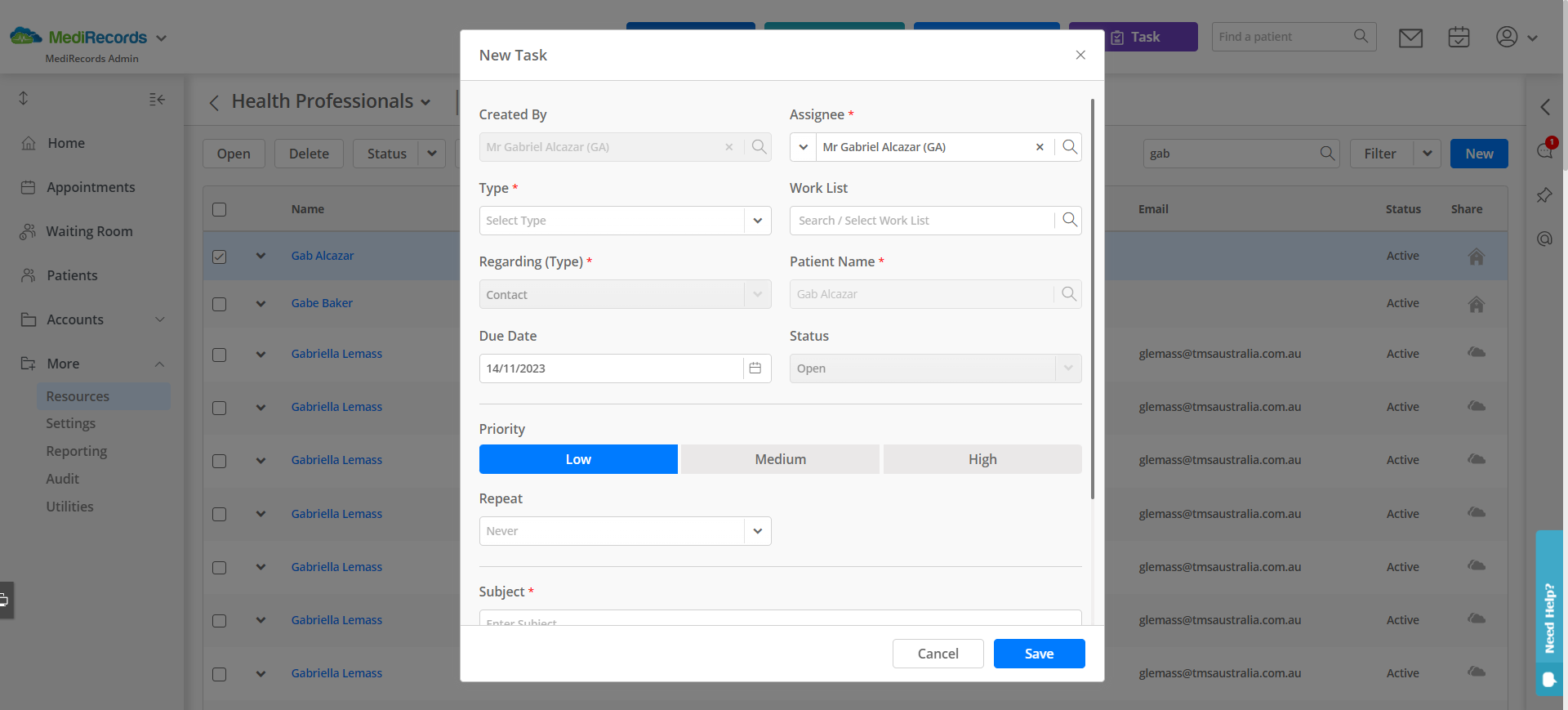Open MediRecords practice switcher dropdown

coord(161,38)
